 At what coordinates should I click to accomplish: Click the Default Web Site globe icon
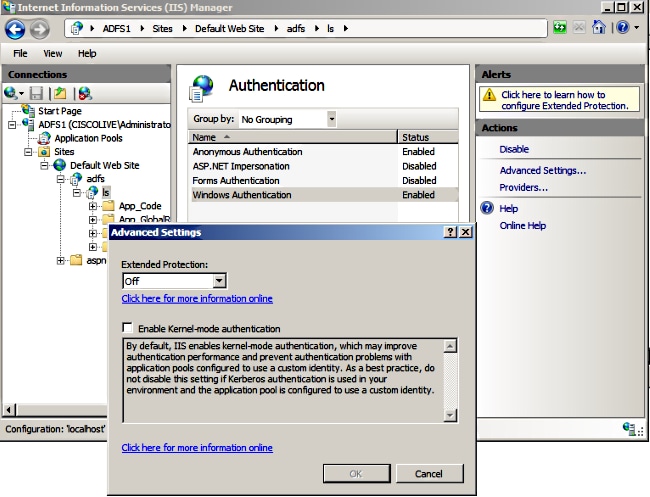[60, 165]
